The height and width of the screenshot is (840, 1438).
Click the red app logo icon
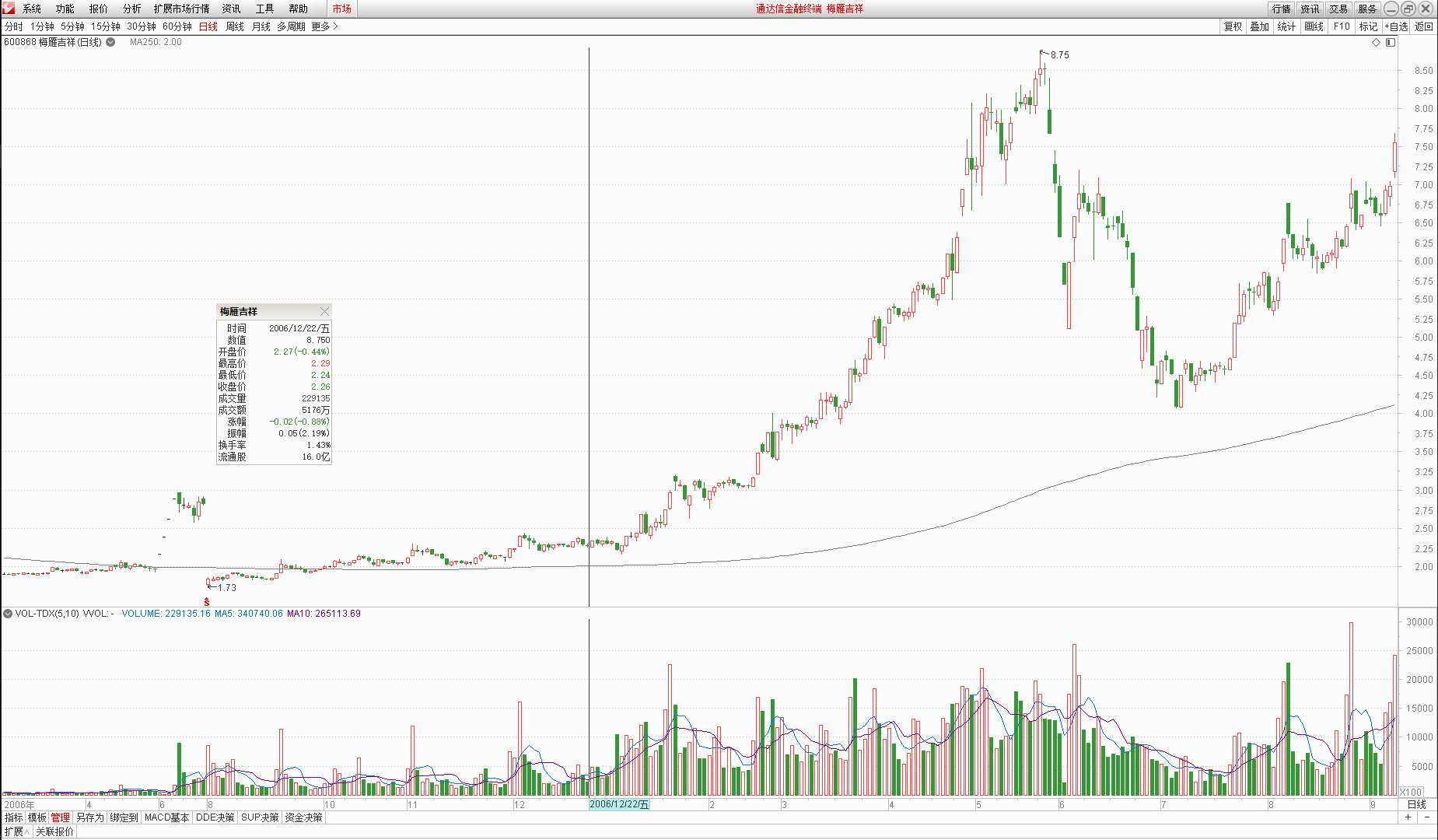[9, 9]
